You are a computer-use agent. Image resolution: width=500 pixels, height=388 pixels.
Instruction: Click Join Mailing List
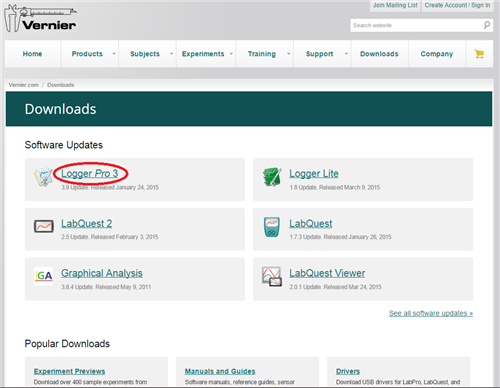(395, 5)
